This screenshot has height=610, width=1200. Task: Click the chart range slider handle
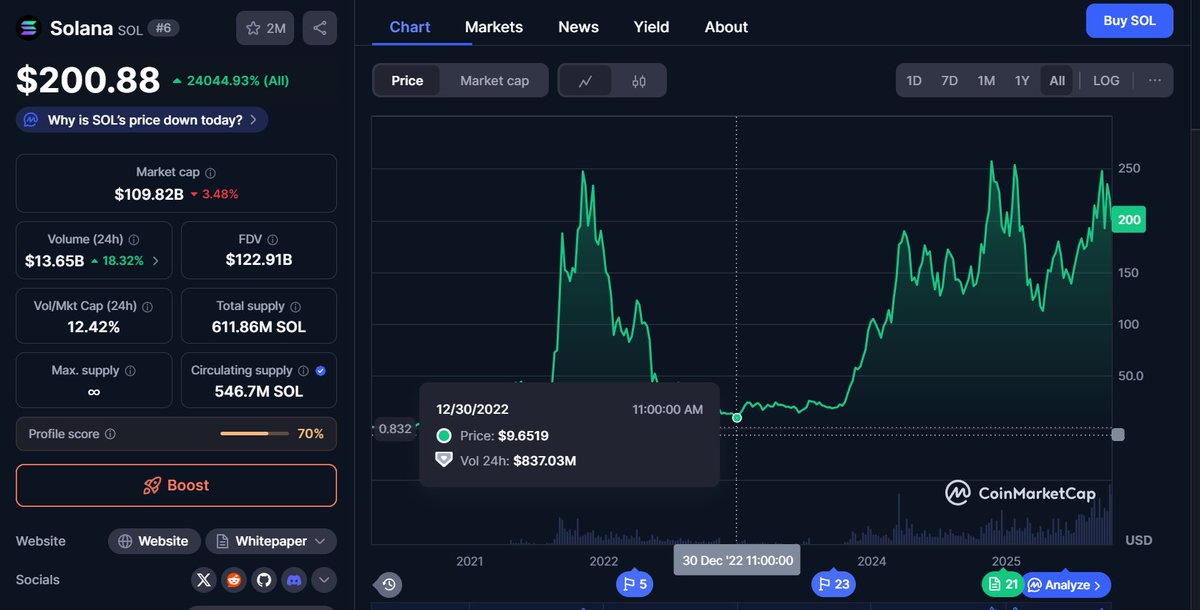1118,435
